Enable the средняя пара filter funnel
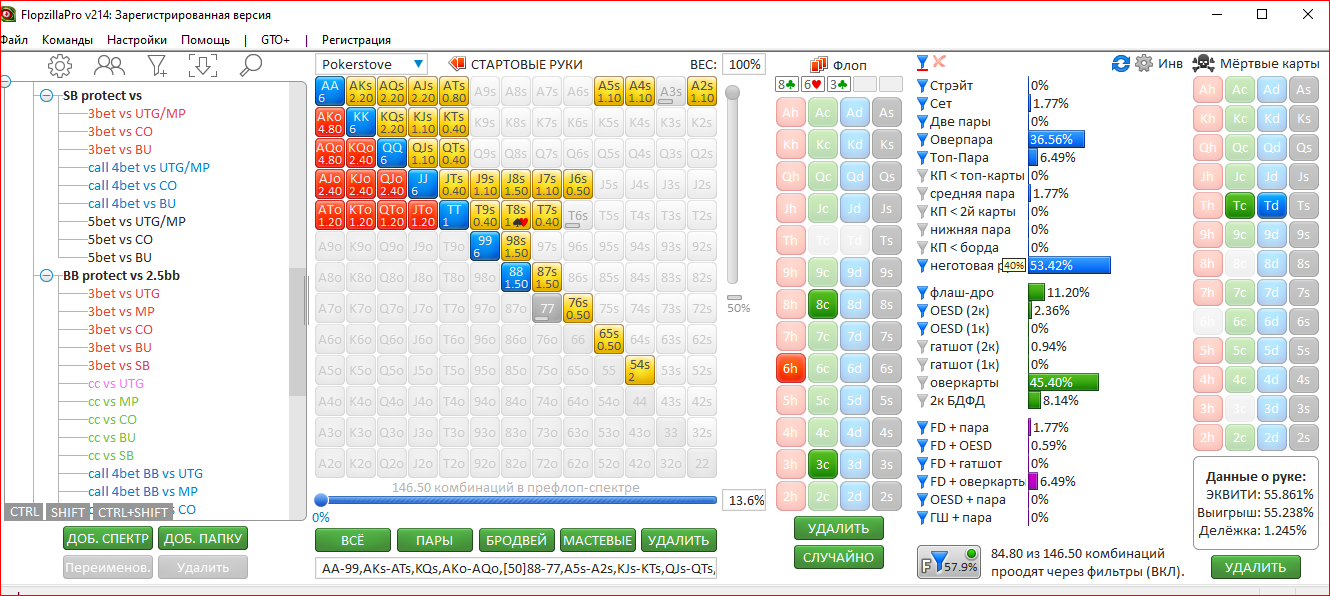Viewport: 1330px width, 596px height. [x=922, y=194]
